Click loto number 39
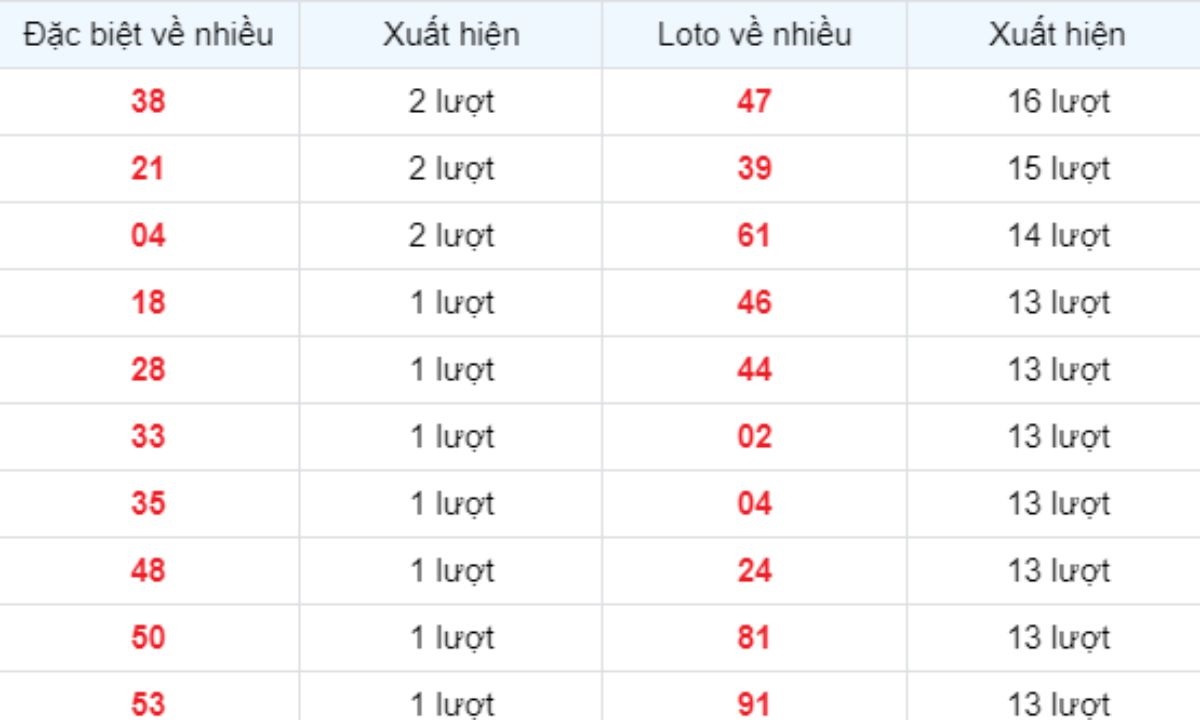The image size is (1200, 720). 754,169
